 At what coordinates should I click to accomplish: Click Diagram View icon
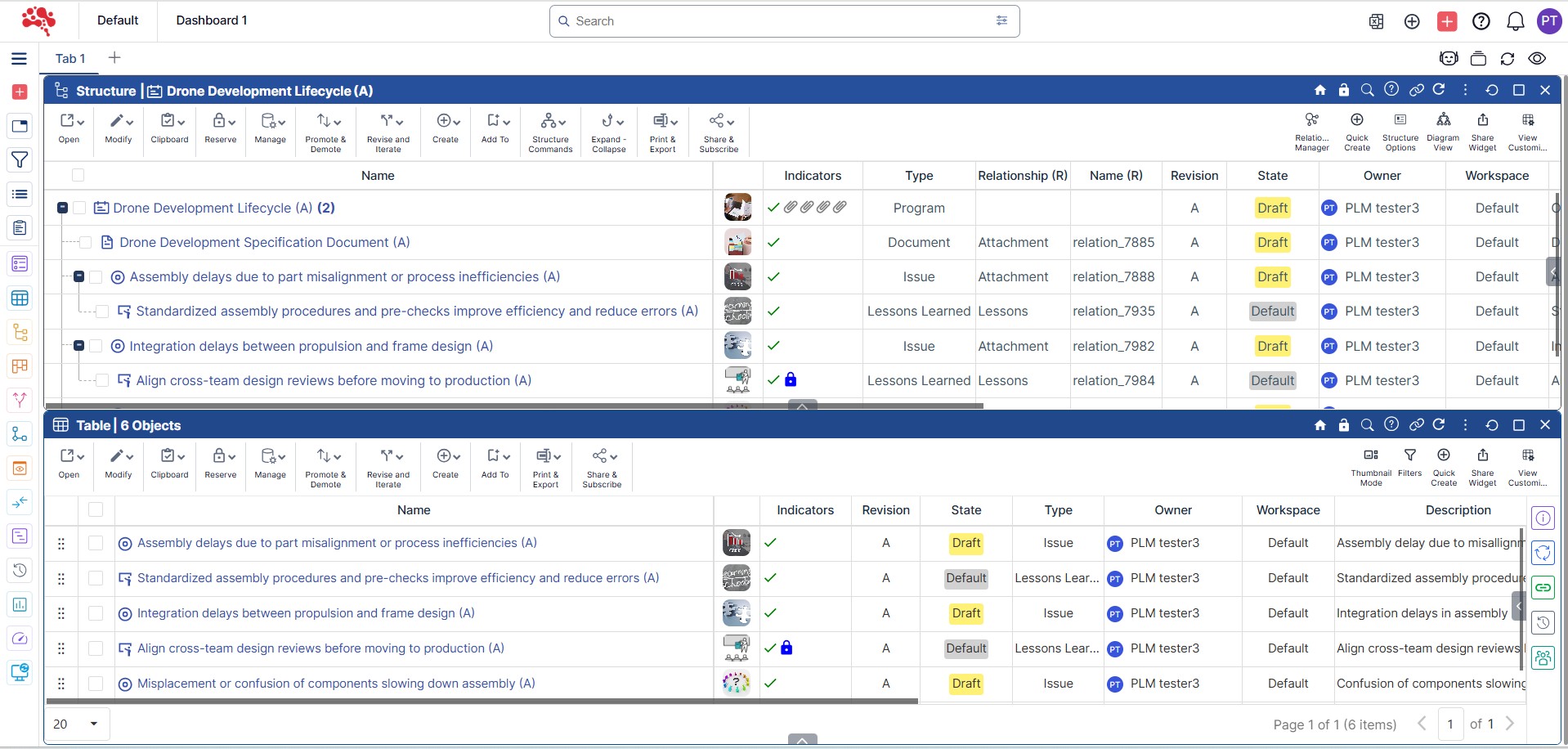pyautogui.click(x=1443, y=131)
